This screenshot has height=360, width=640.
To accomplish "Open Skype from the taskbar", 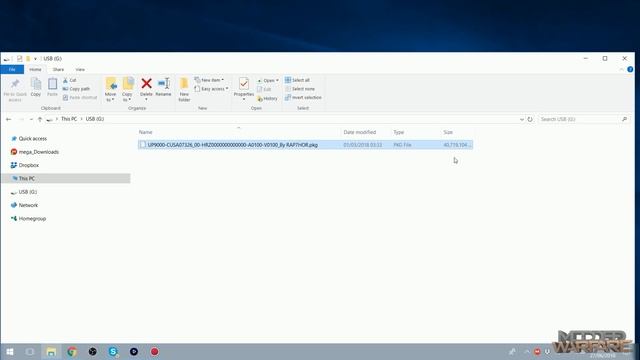I will pyautogui.click(x=113, y=351).
